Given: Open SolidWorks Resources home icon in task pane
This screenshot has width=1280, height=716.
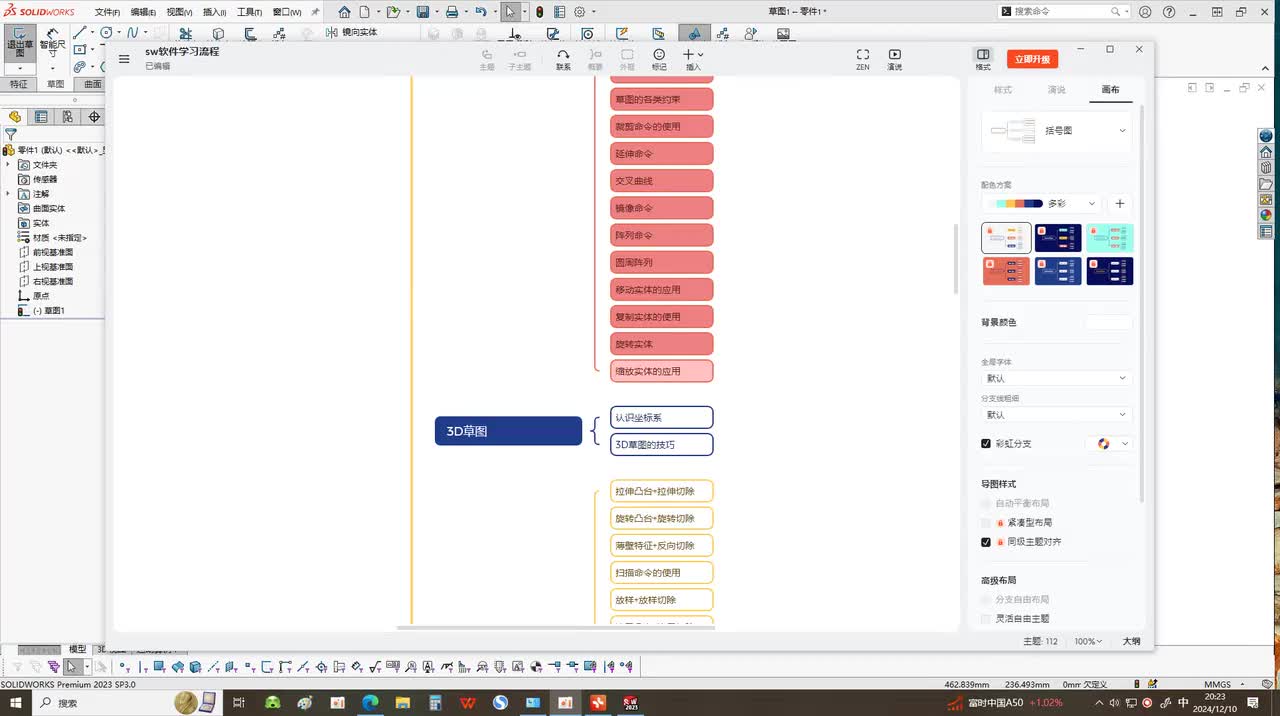Looking at the screenshot, I should pos(1266,152).
